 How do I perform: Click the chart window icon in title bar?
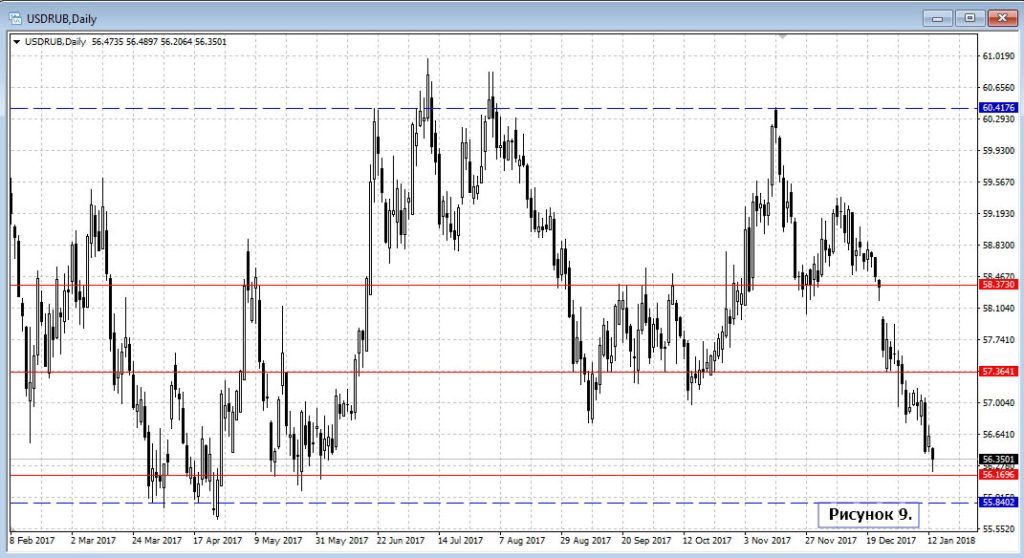point(16,17)
